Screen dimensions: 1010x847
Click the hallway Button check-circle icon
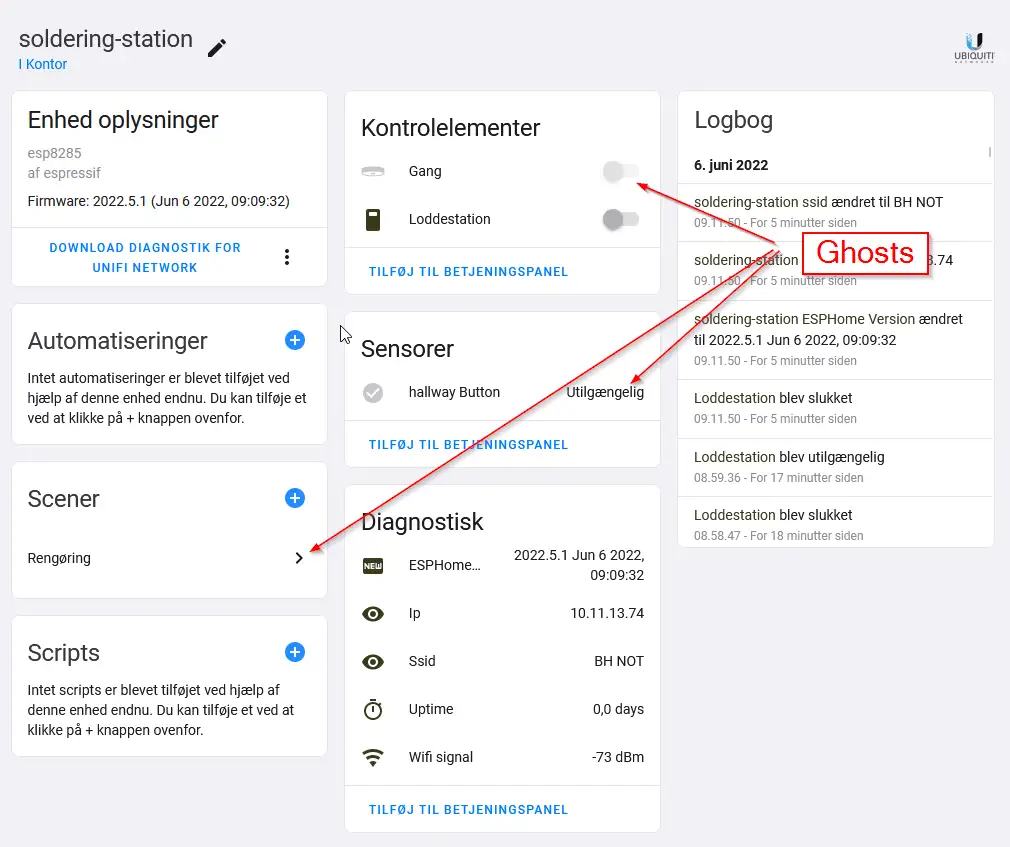tap(373, 392)
